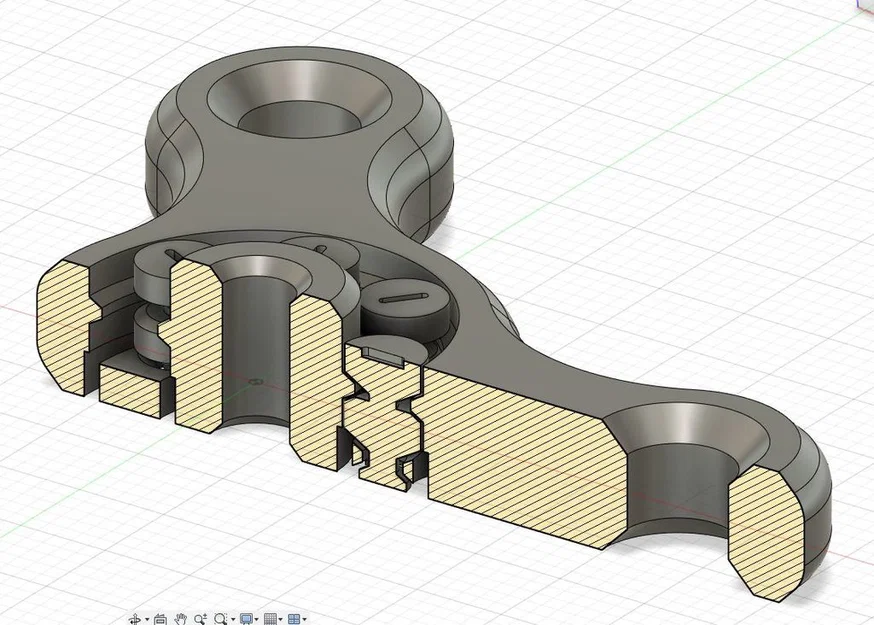Image resolution: width=874 pixels, height=625 pixels.
Task: Click the Fit tool to frame the model
Action: (218, 618)
